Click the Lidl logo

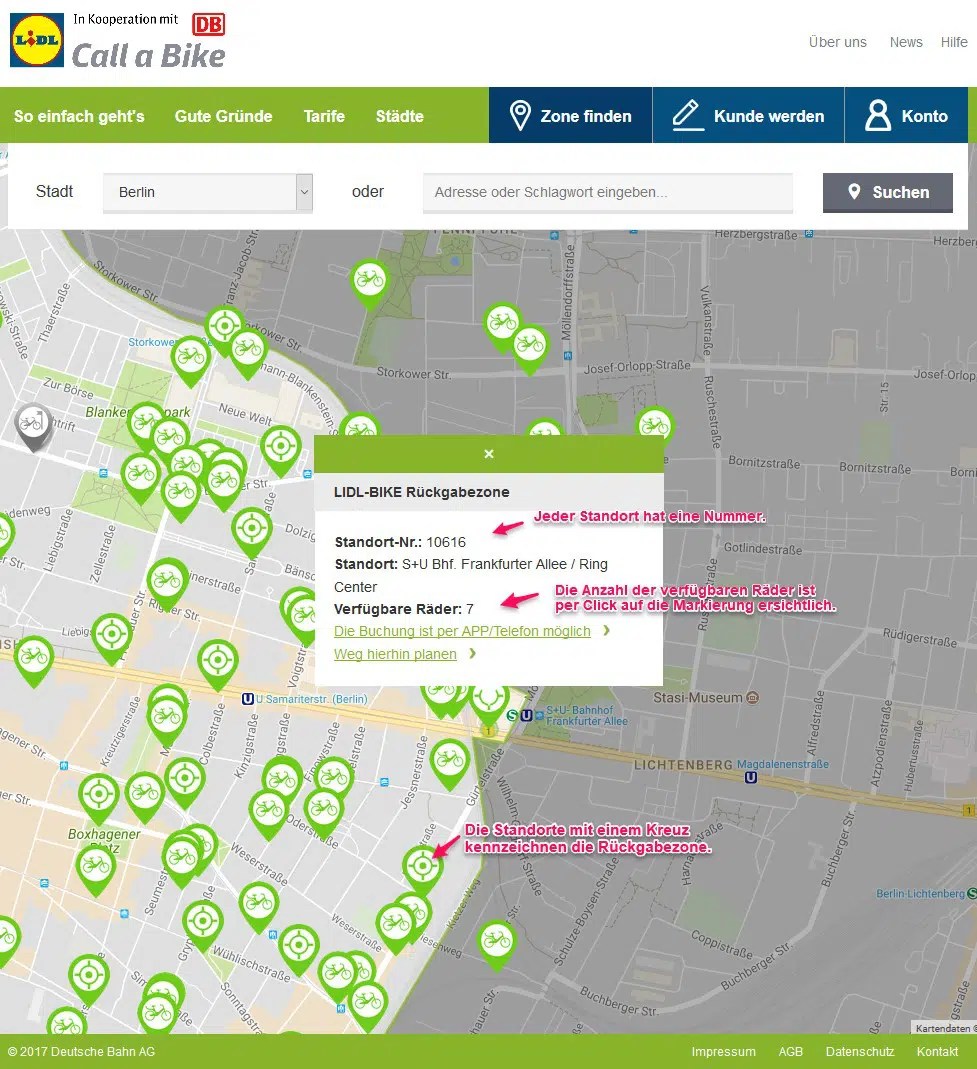pyautogui.click(x=37, y=40)
